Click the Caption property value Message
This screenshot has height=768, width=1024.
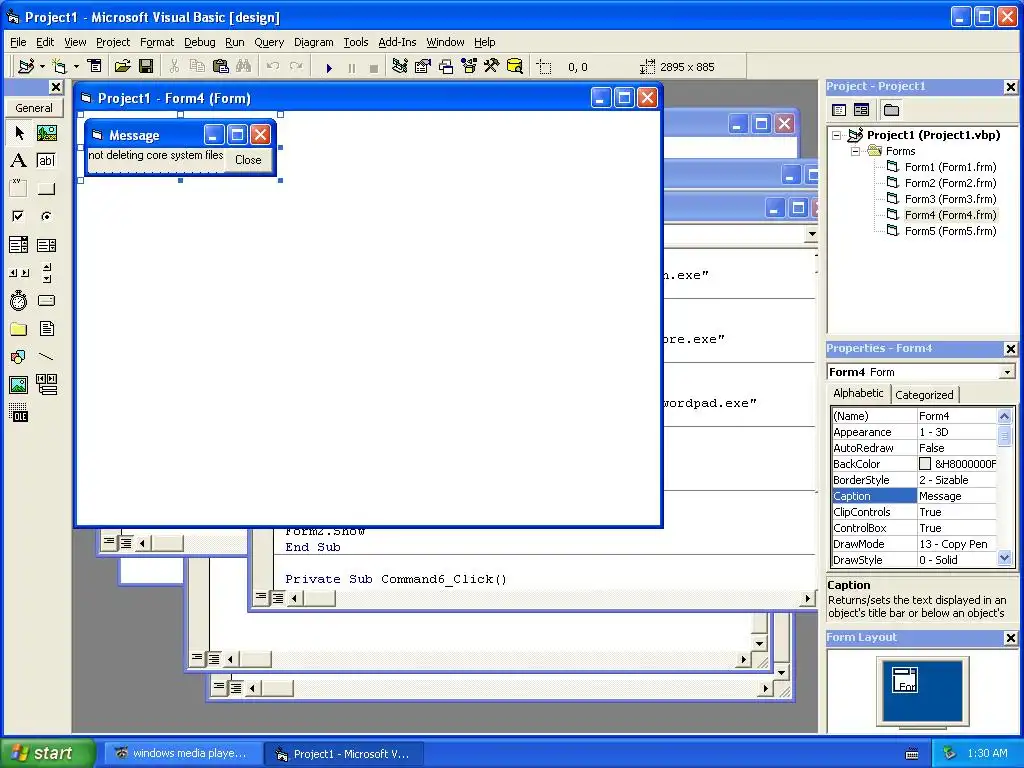tap(956, 496)
